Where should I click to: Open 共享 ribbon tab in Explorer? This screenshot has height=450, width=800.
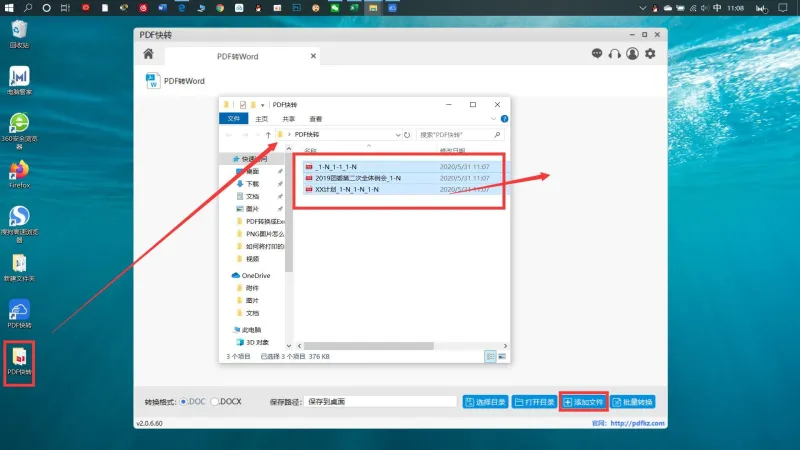click(289, 119)
